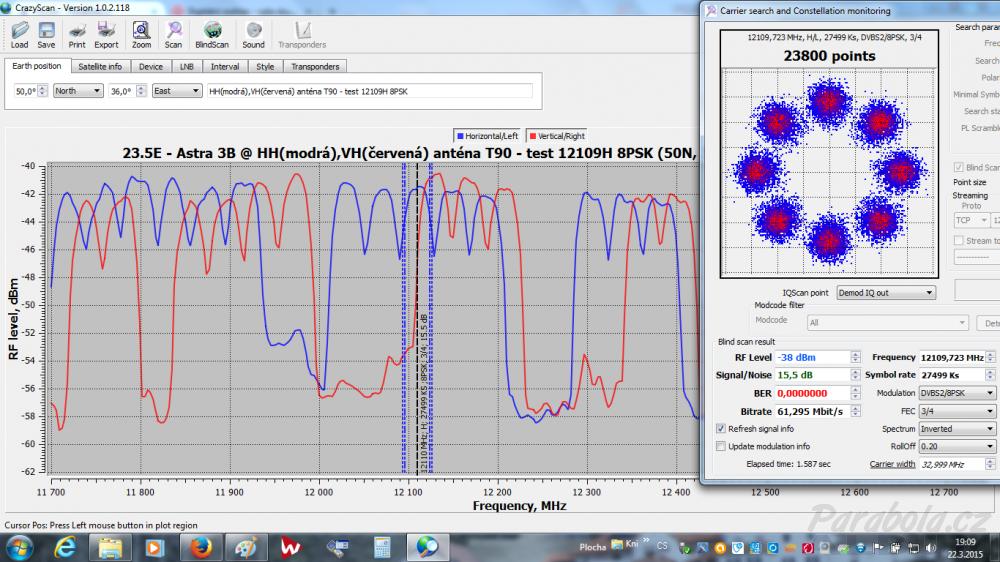Open the Earth position tab
Screen dimensions: 1000x562
[x=36, y=66]
